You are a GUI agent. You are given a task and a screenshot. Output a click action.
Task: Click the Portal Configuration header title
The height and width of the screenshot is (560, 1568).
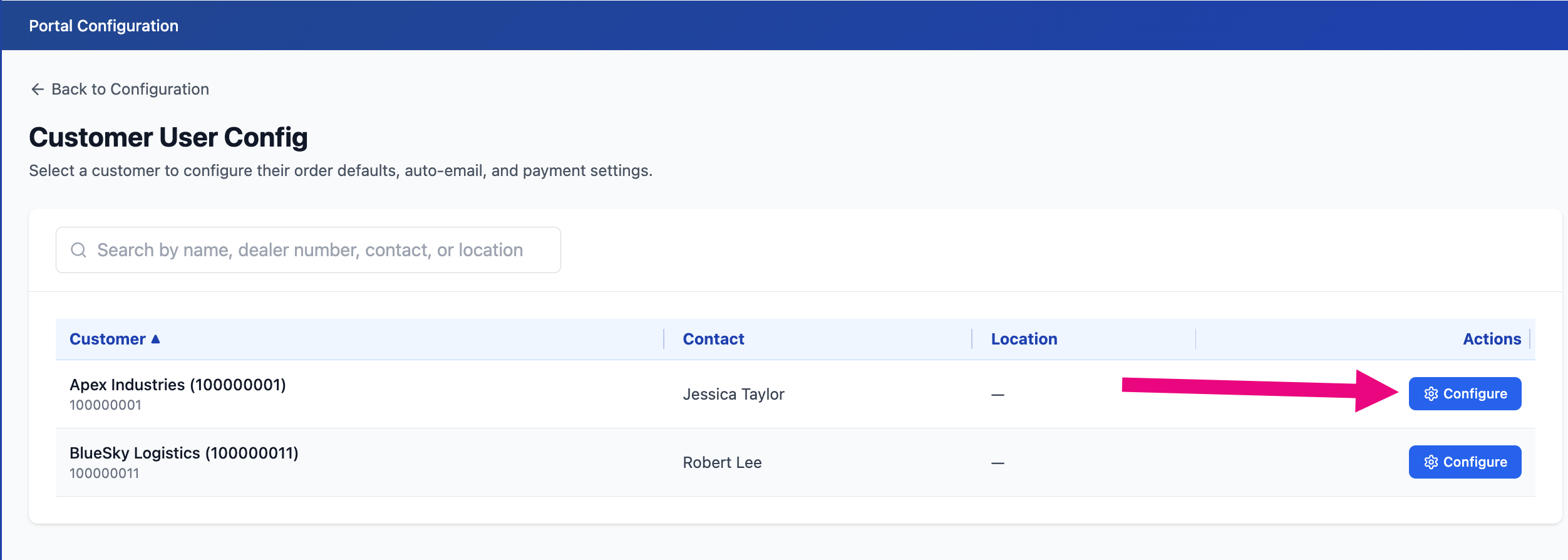104,26
